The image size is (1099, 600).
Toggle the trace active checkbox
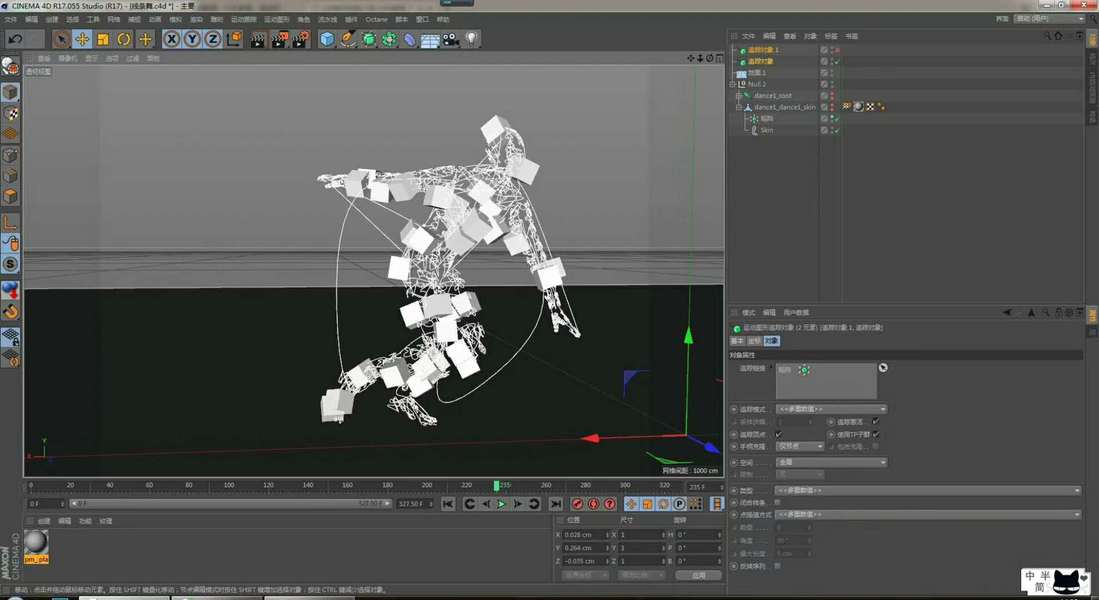(x=875, y=422)
